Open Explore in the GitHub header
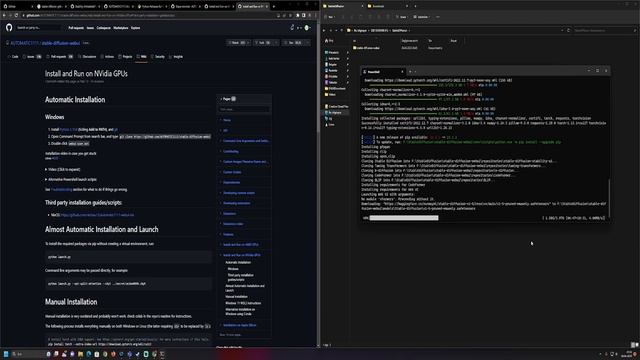The image size is (640, 360). (136, 28)
